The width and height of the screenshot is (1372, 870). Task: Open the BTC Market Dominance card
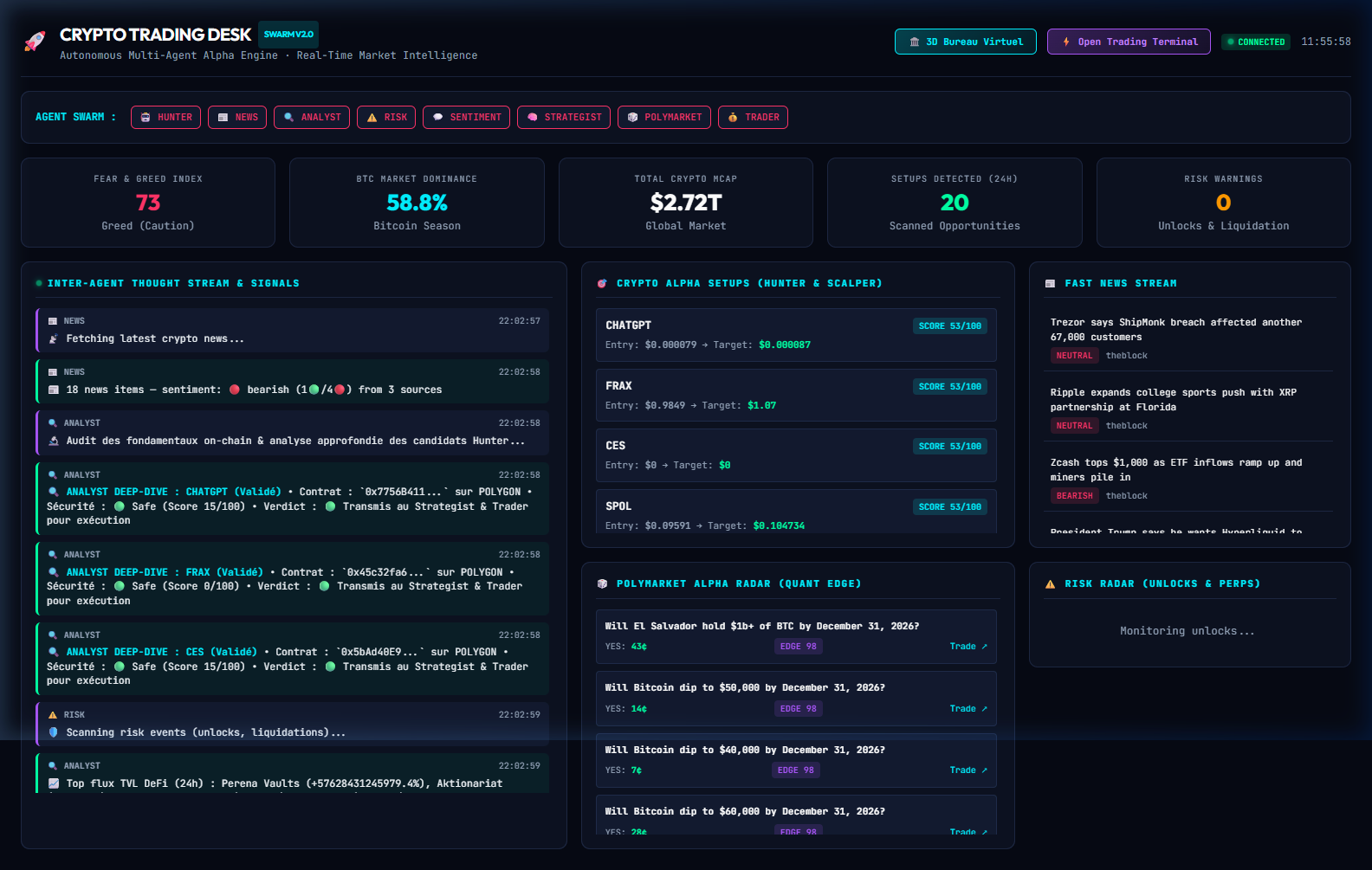point(417,203)
